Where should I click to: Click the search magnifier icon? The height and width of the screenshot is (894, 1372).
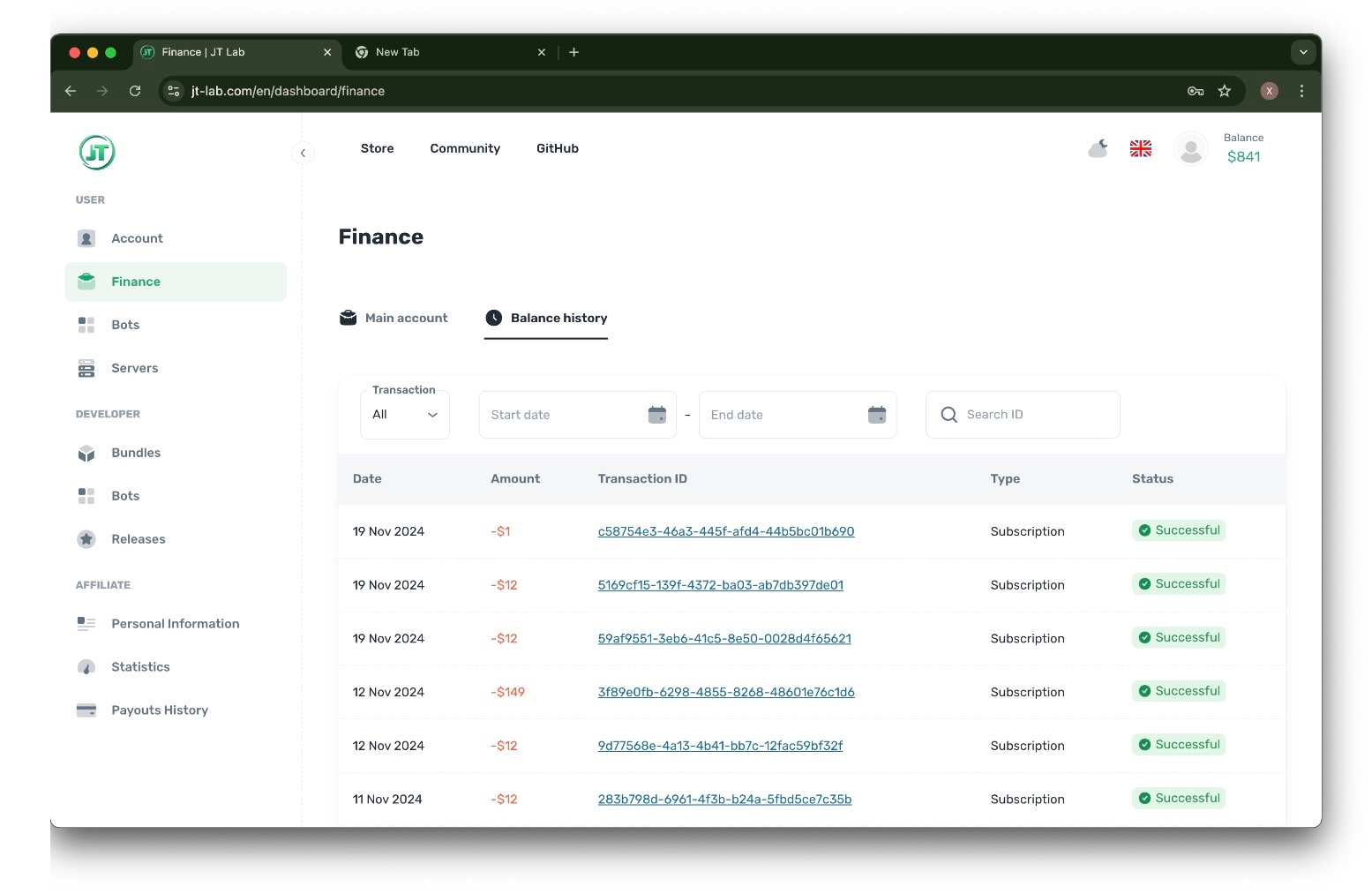tap(949, 415)
